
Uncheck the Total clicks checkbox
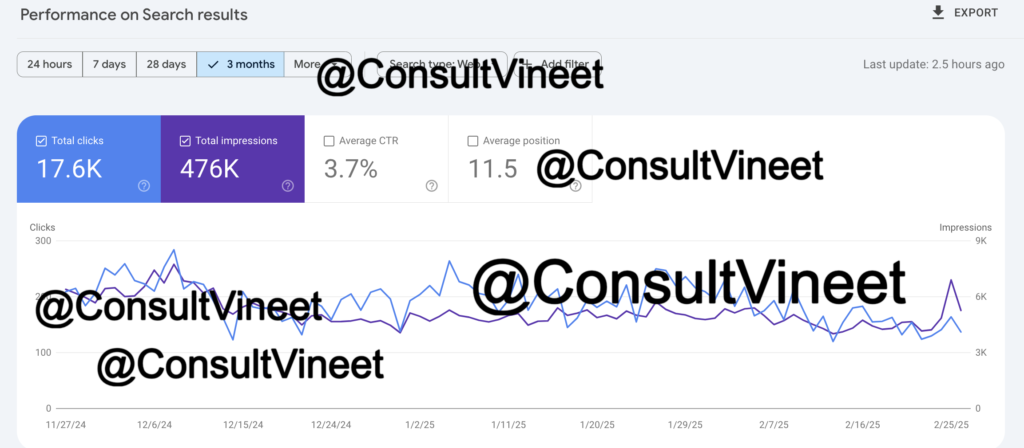coord(41,140)
